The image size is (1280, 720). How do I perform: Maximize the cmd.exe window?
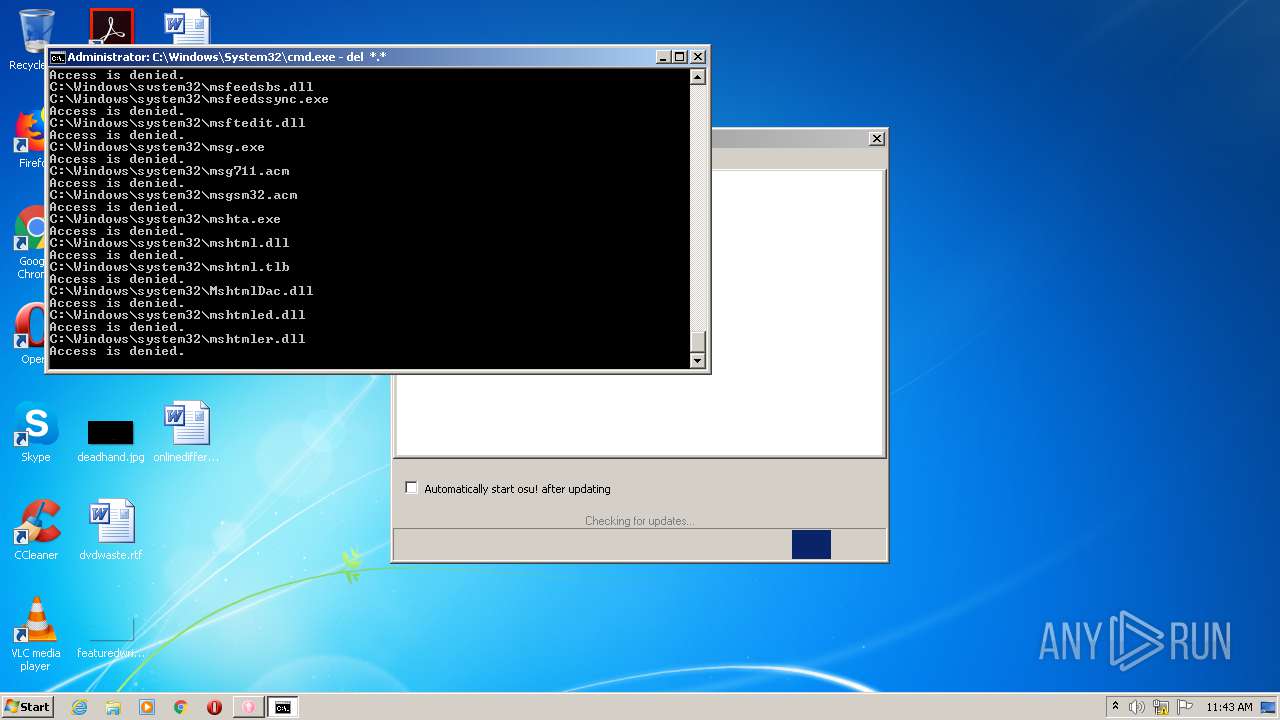click(x=680, y=57)
